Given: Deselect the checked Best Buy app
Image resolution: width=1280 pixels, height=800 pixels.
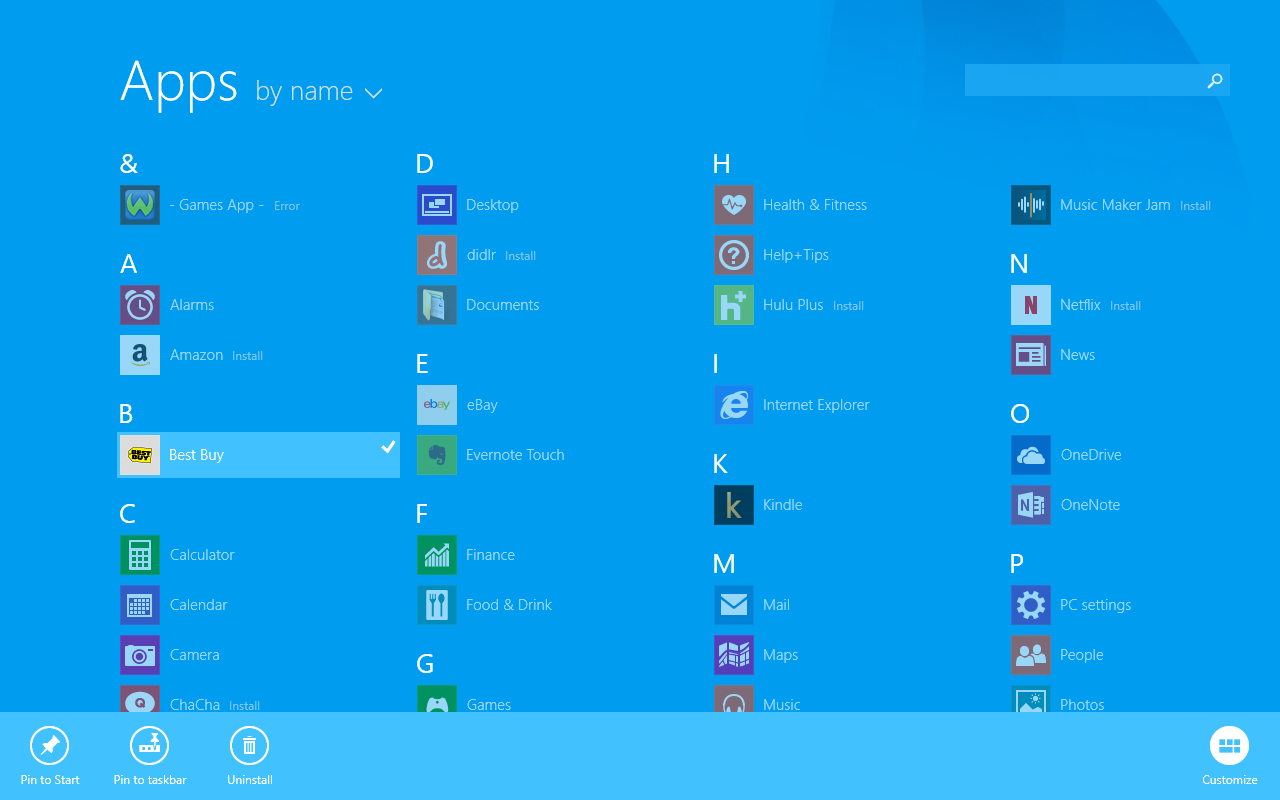Looking at the screenshot, I should point(259,455).
